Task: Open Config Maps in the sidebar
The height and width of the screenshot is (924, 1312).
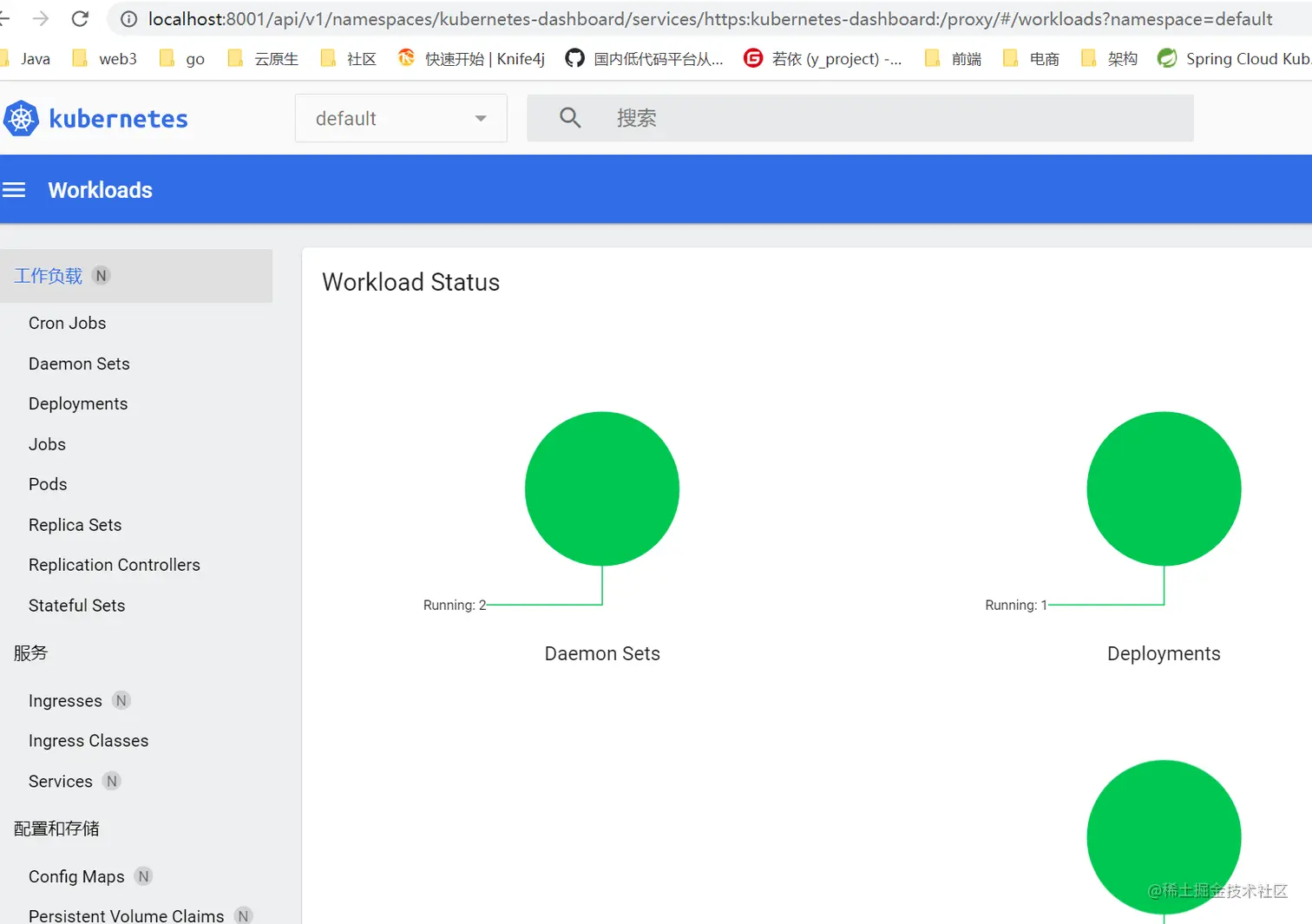Action: [76, 876]
